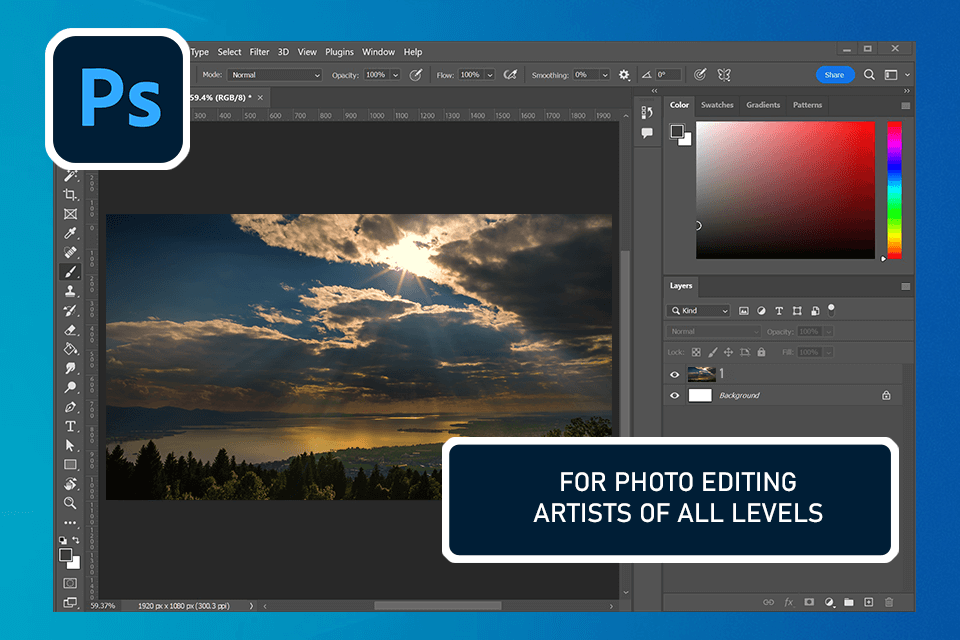This screenshot has height=640, width=960.
Task: Enable airbrush-style build-up icon
Action: [x=509, y=75]
